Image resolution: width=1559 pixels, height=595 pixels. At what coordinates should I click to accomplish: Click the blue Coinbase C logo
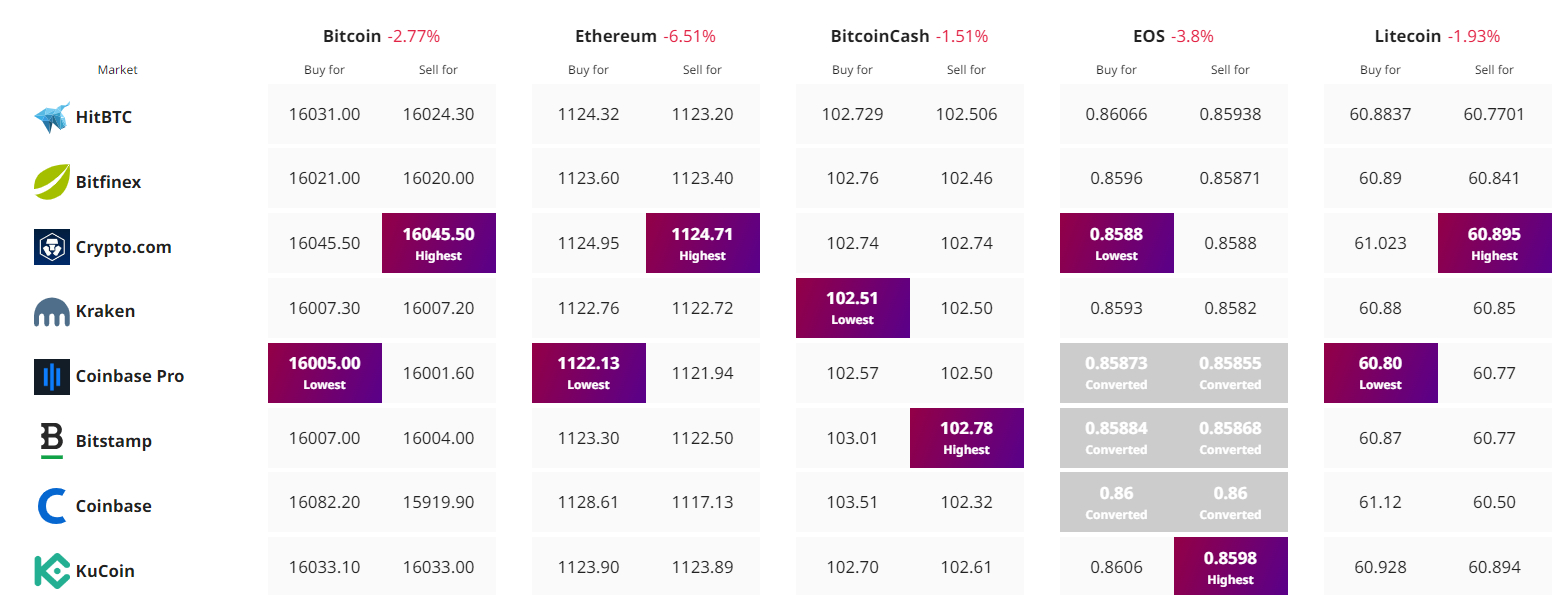52,506
